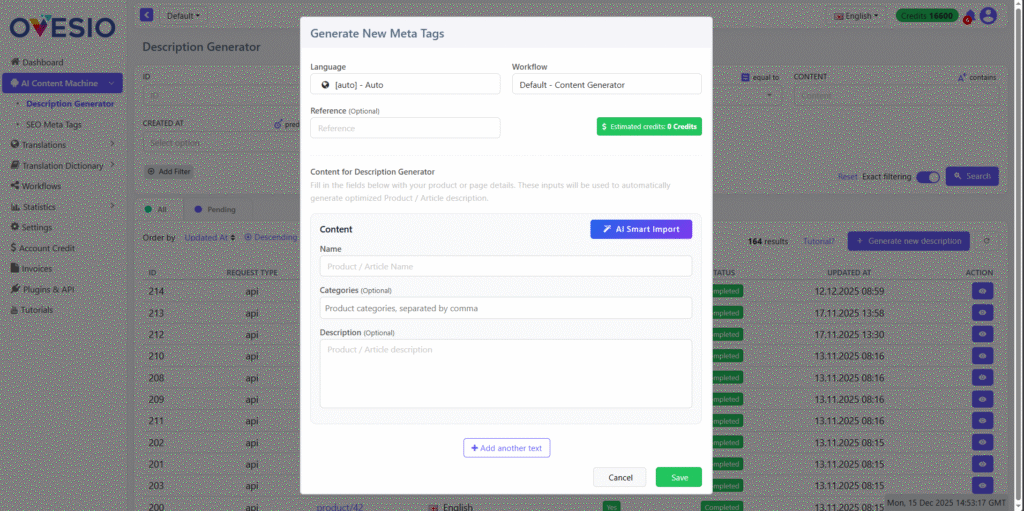1024x511 pixels.
Task: Open the Workflow dropdown
Action: pyautogui.click(x=606, y=85)
